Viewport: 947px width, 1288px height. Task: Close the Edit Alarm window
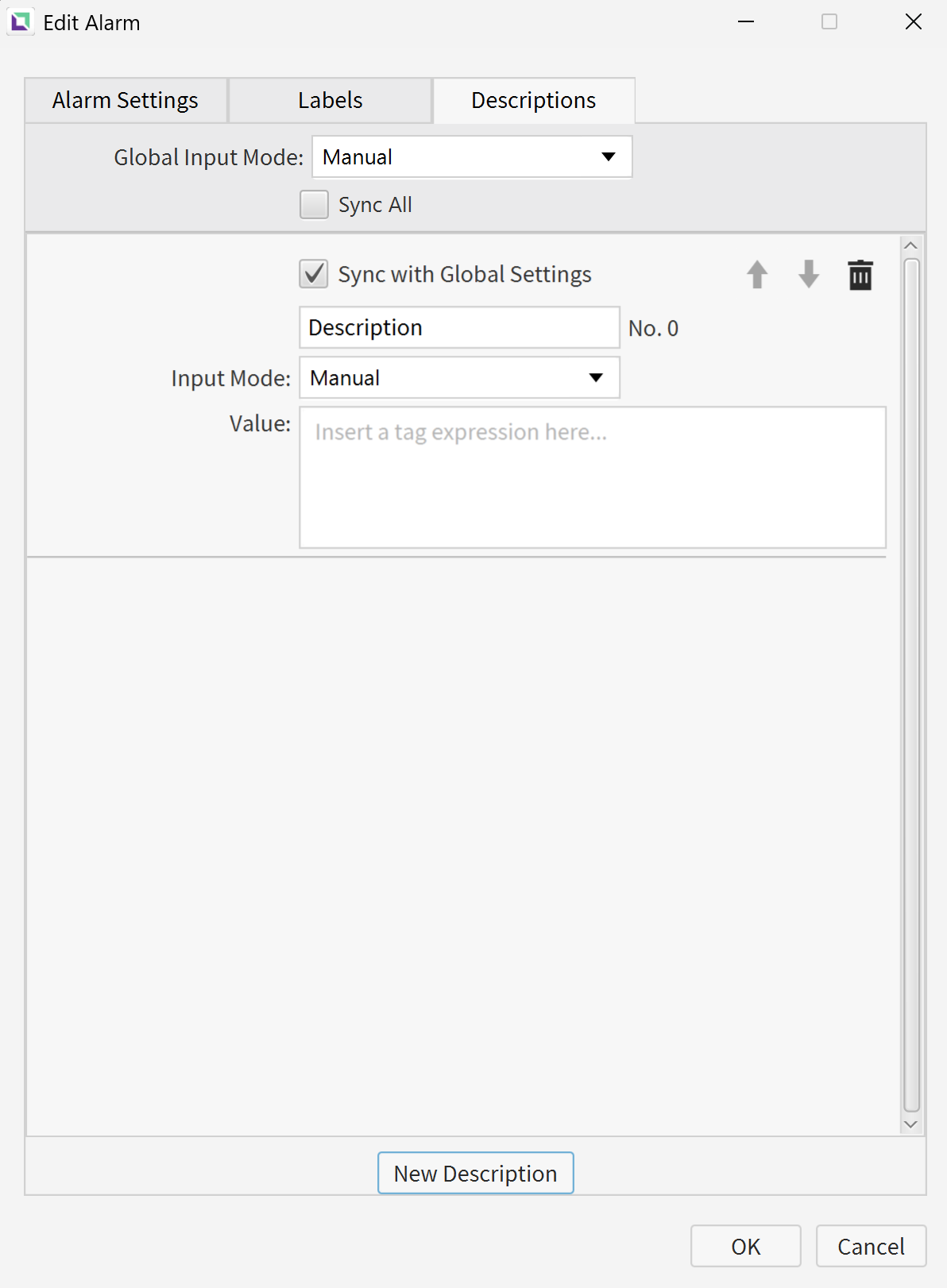(914, 22)
